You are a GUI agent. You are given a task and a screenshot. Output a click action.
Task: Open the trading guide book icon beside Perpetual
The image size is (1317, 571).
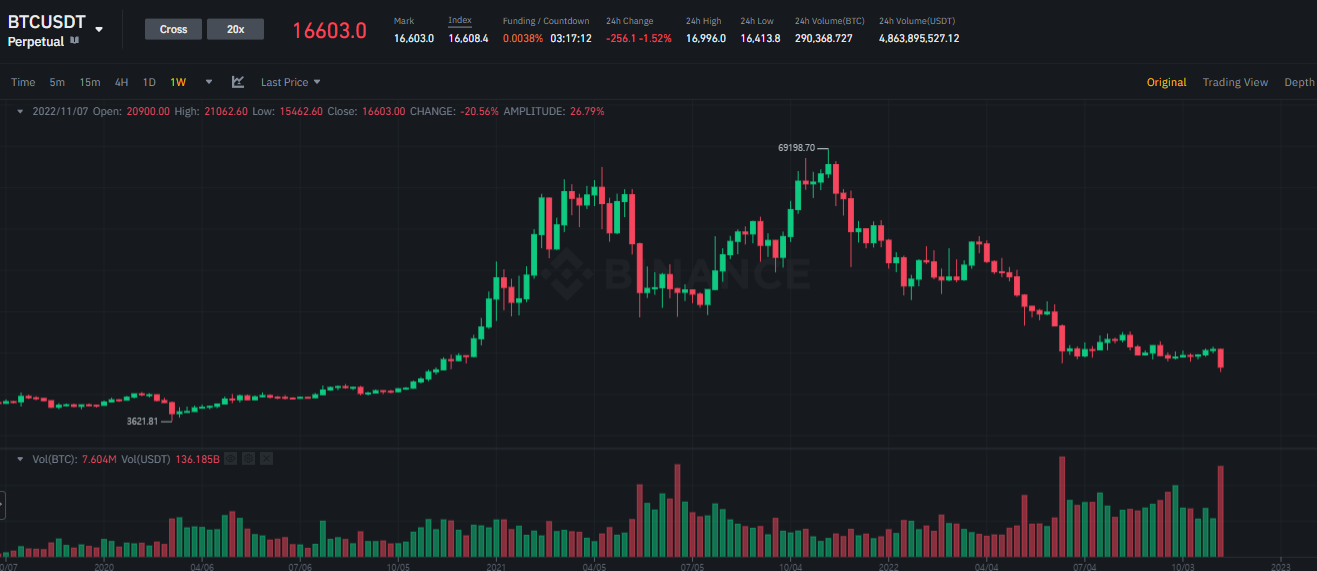click(x=75, y=41)
